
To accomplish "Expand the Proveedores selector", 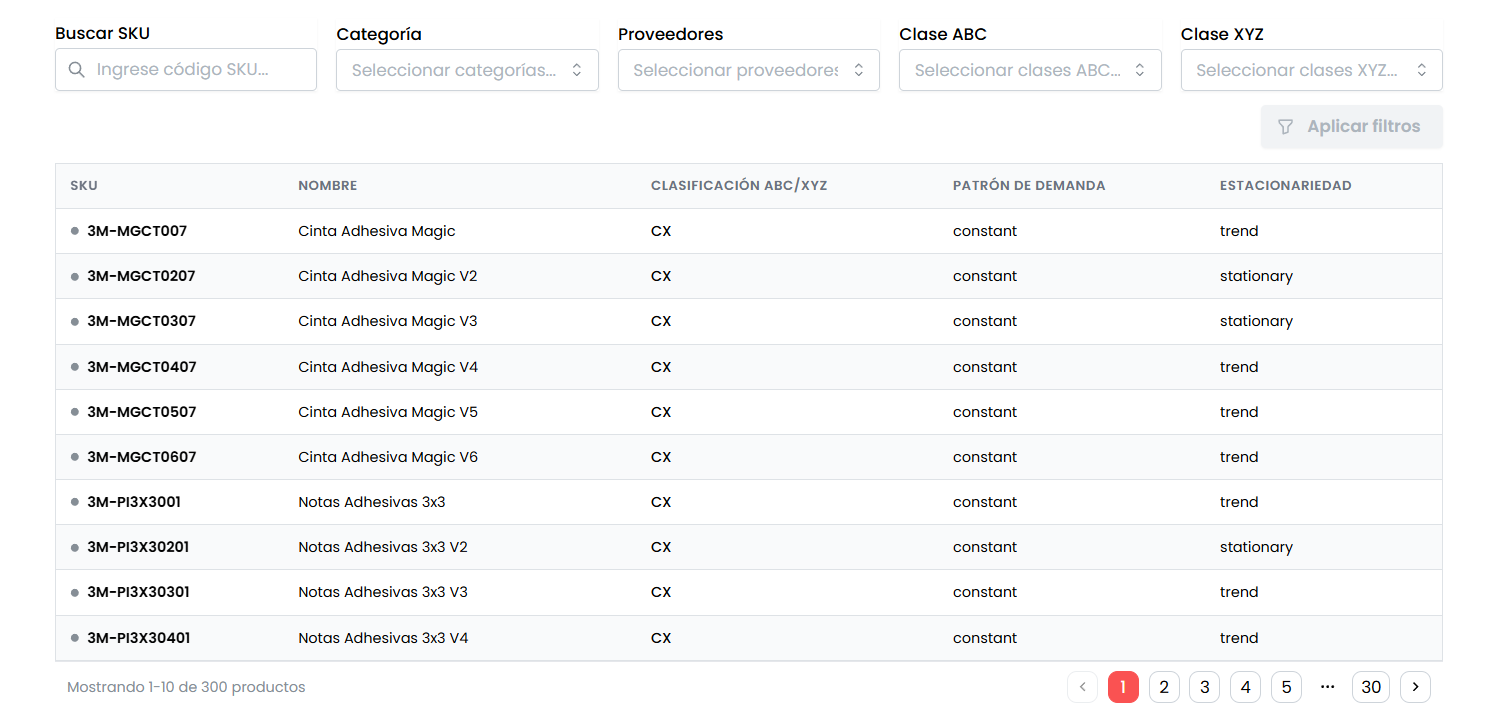I will coord(748,70).
